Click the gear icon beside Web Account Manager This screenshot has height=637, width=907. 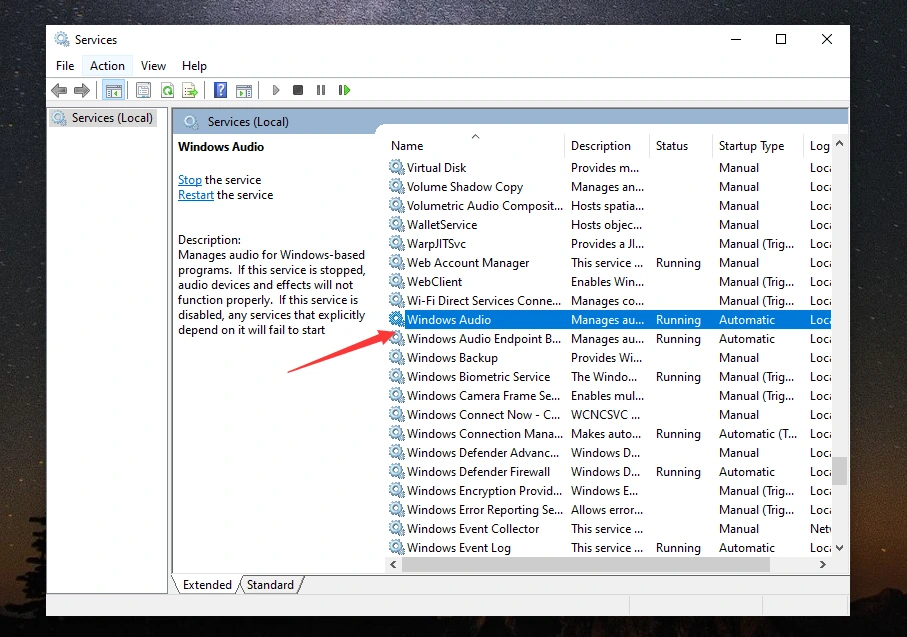396,263
